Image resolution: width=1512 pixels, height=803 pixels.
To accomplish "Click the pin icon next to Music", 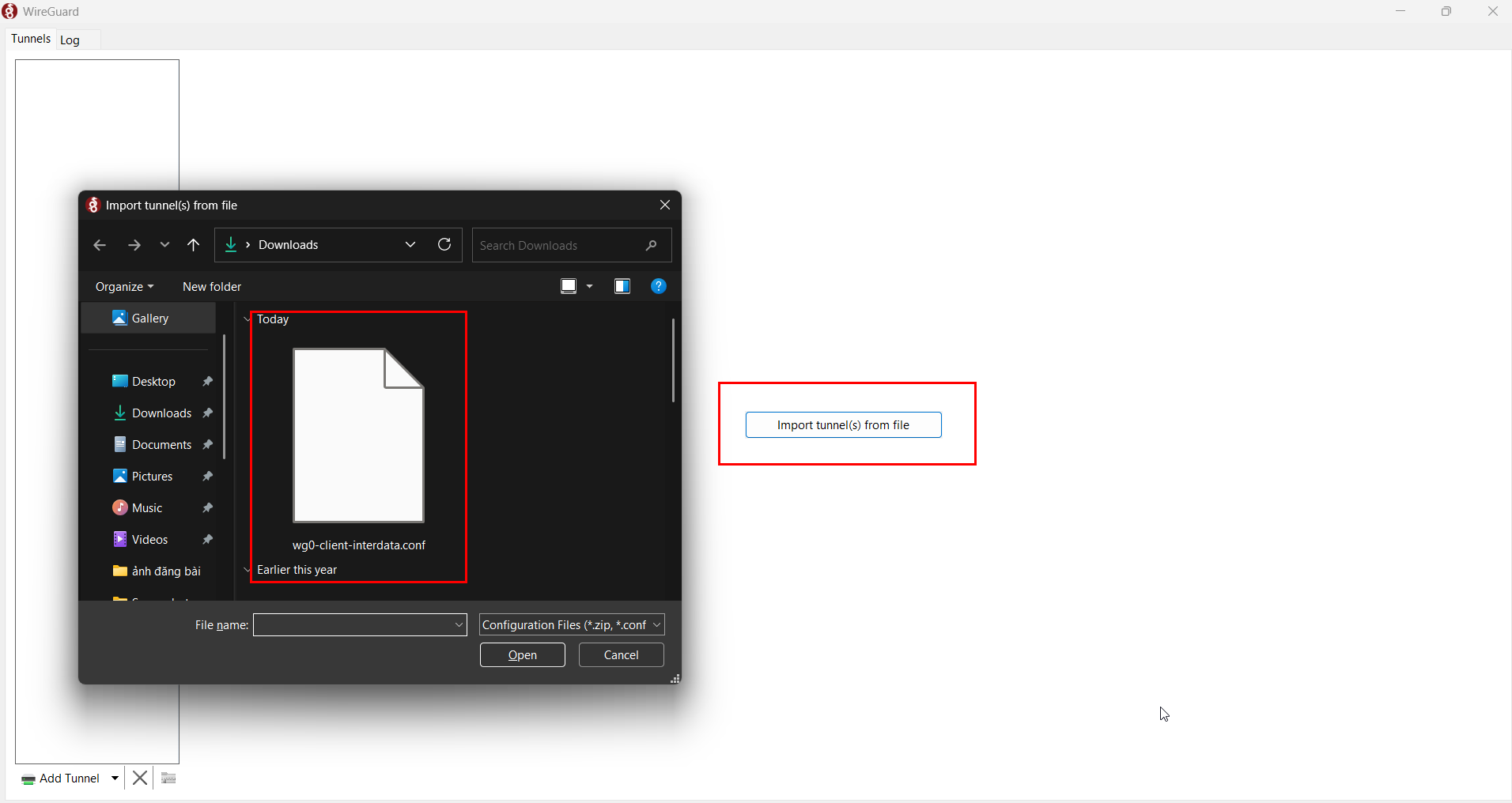I will coord(207,508).
